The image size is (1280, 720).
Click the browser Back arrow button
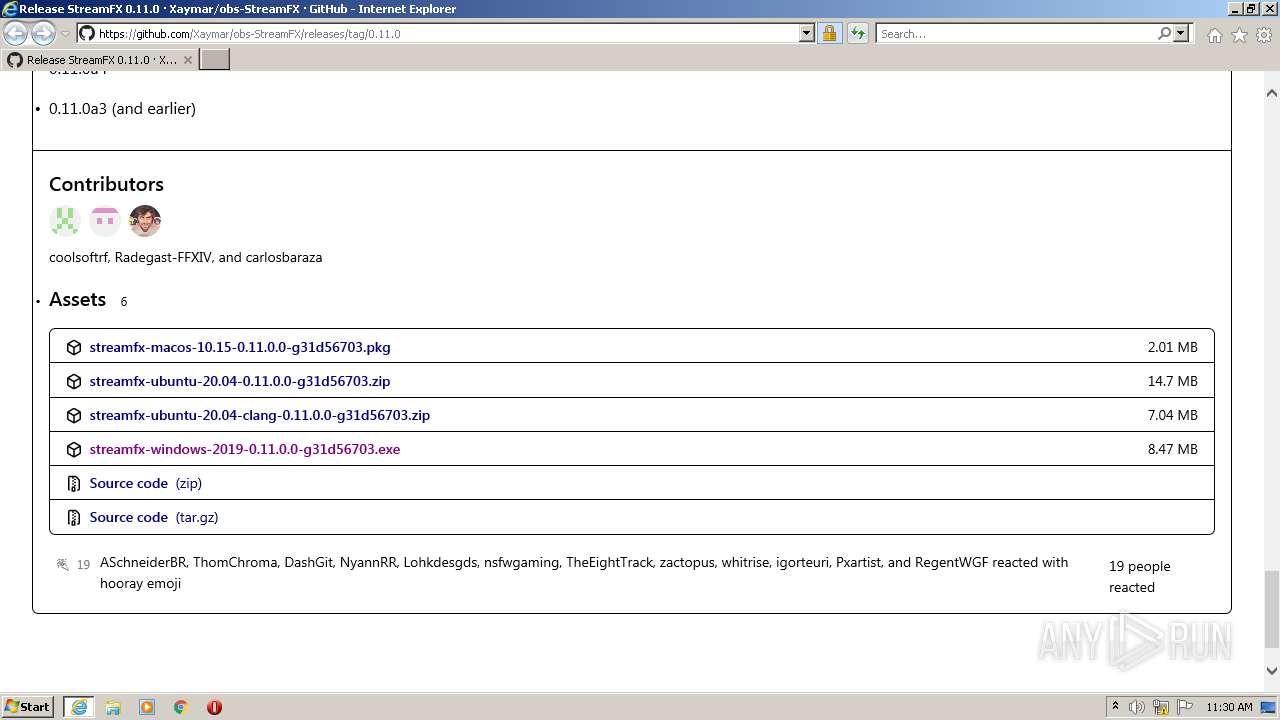(16, 34)
